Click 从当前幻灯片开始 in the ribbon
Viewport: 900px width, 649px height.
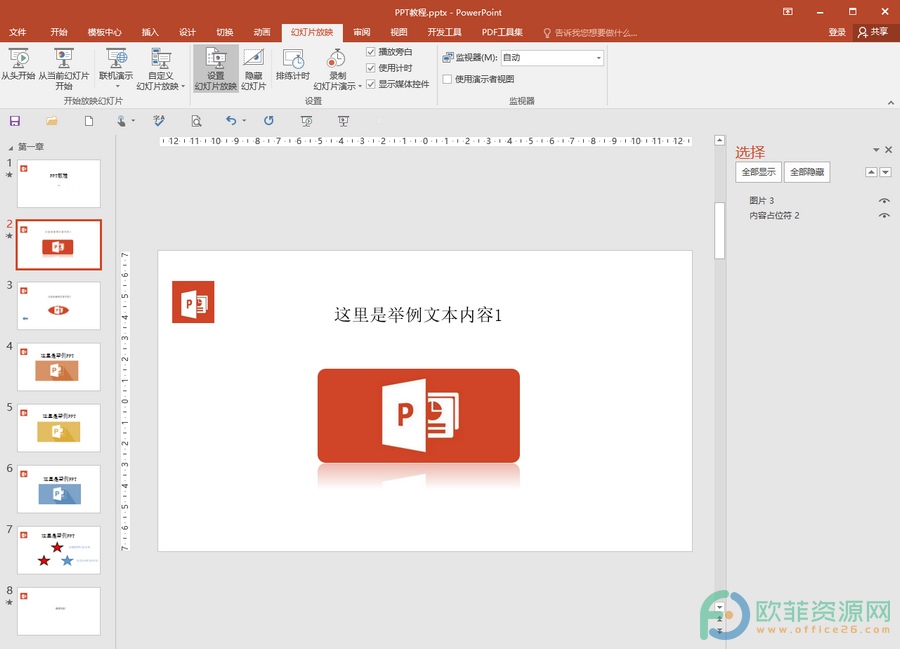64,69
